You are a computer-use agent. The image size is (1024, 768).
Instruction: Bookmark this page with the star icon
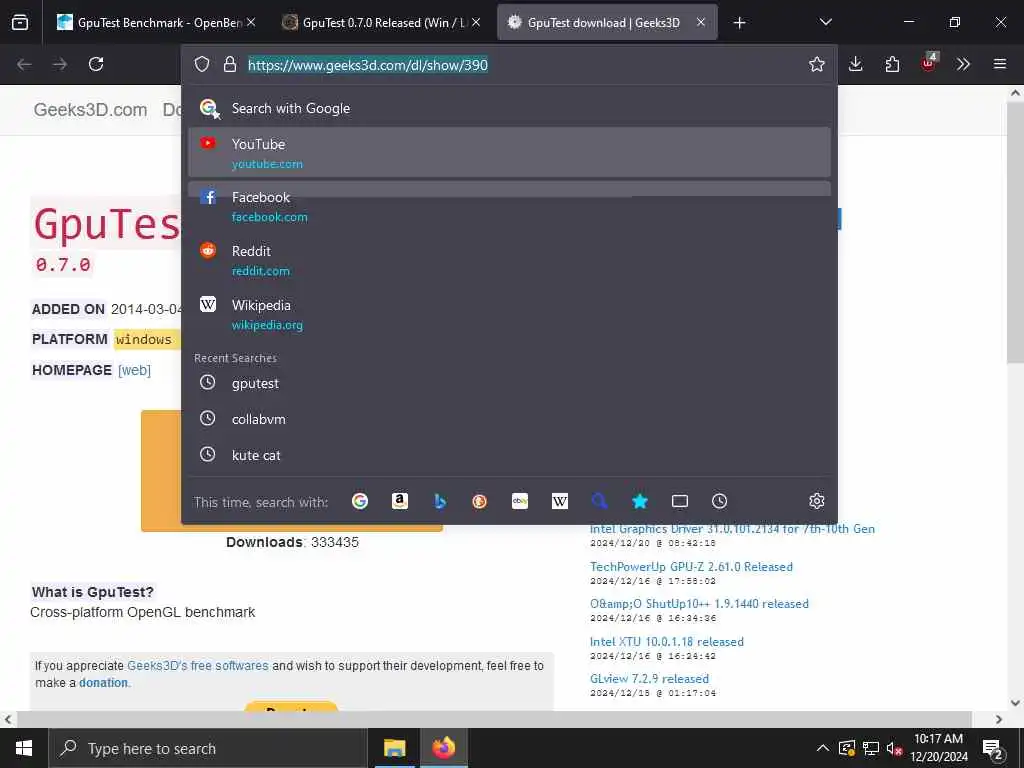(816, 64)
